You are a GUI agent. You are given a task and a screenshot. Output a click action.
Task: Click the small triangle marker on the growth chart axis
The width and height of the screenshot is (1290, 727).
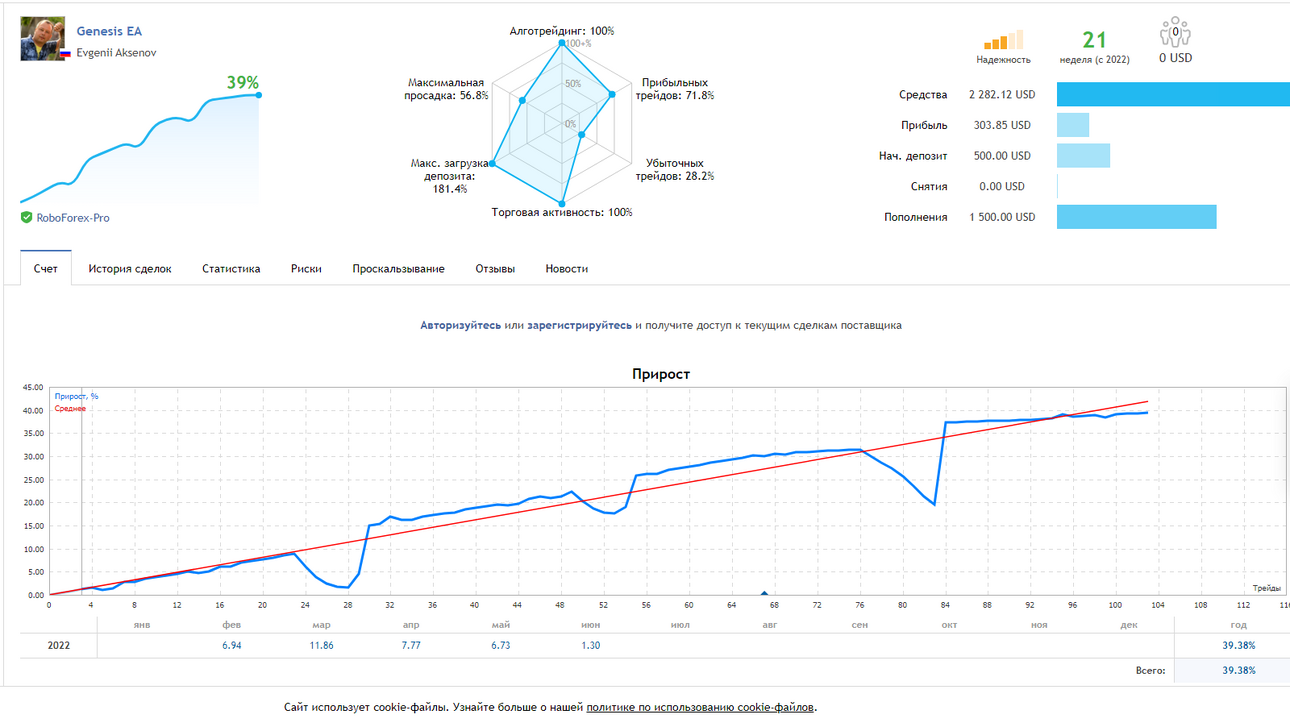(764, 593)
